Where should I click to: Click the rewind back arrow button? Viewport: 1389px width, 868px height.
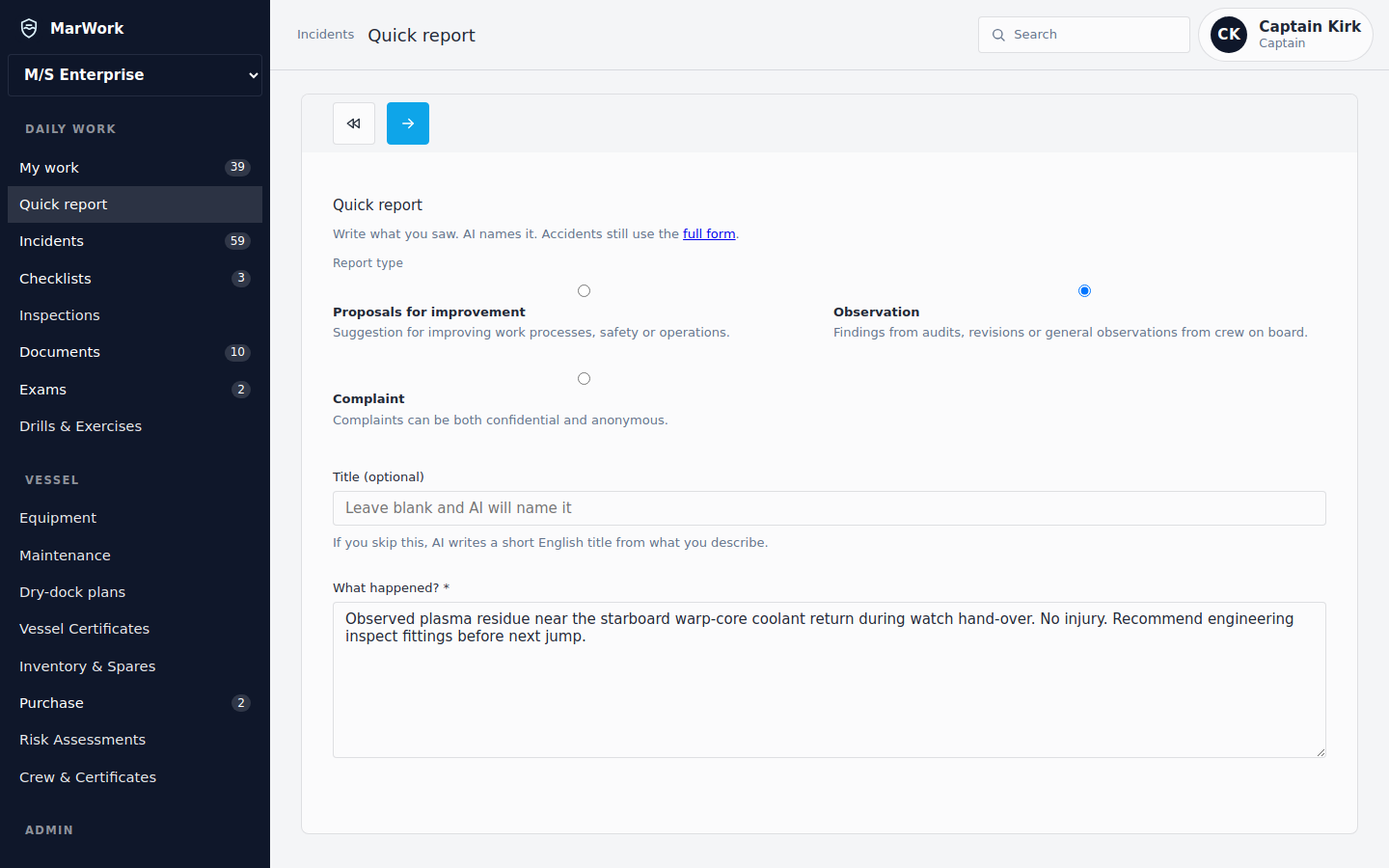(x=354, y=123)
